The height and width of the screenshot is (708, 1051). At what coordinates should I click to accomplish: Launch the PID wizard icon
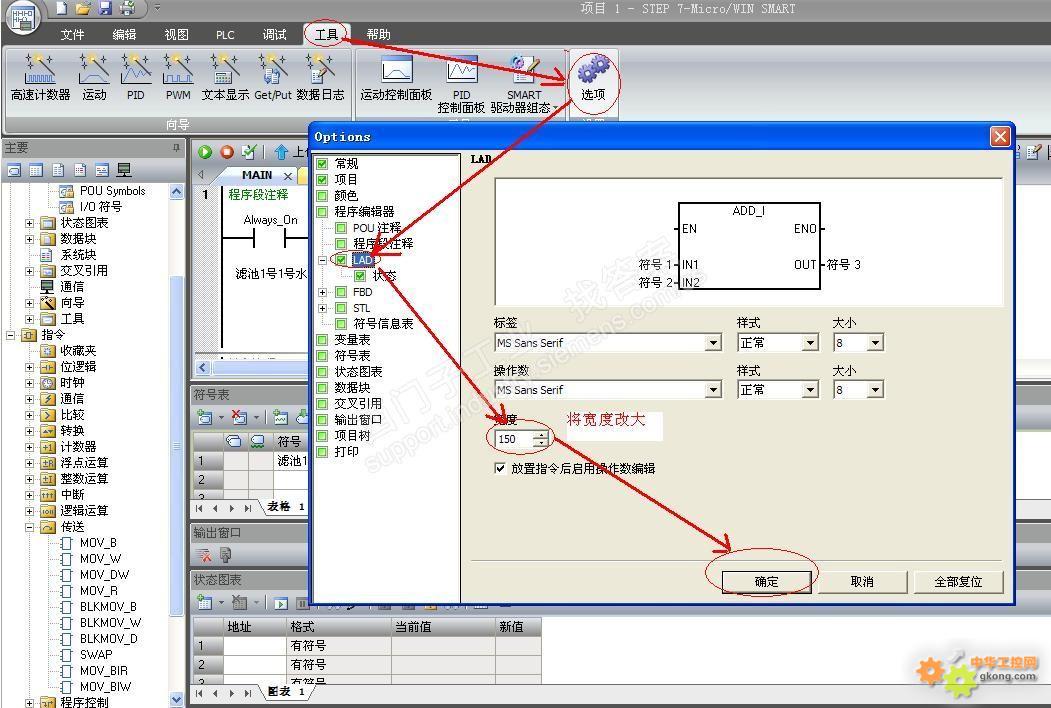pyautogui.click(x=135, y=77)
